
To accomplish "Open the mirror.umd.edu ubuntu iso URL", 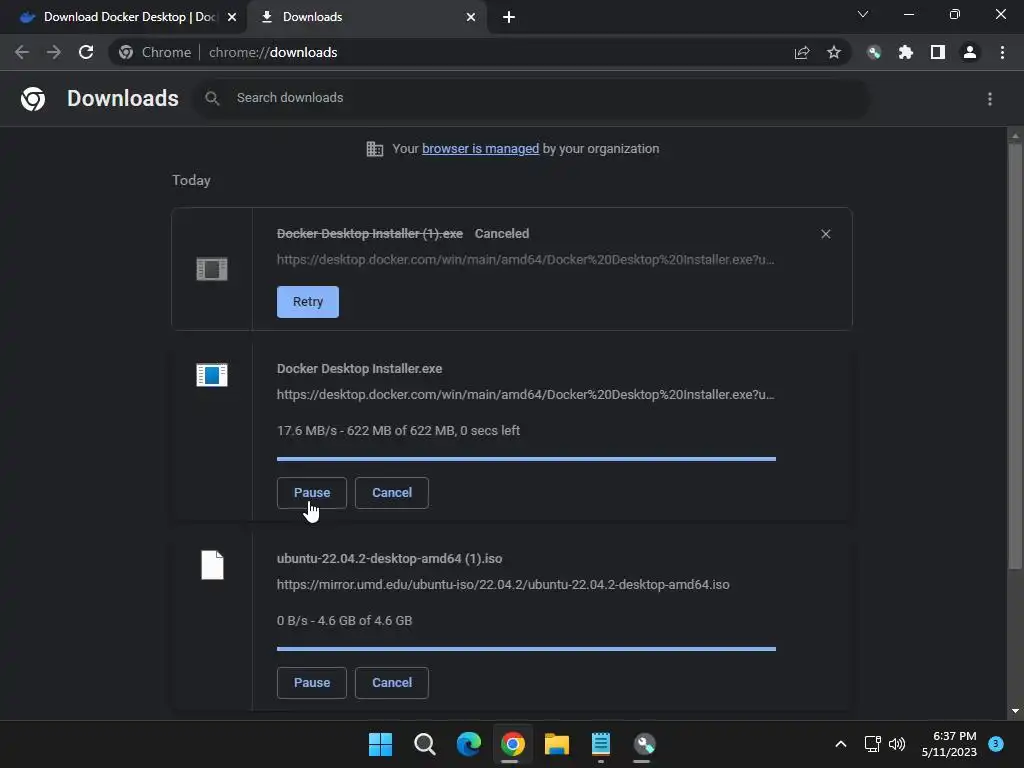I will click(503, 585).
